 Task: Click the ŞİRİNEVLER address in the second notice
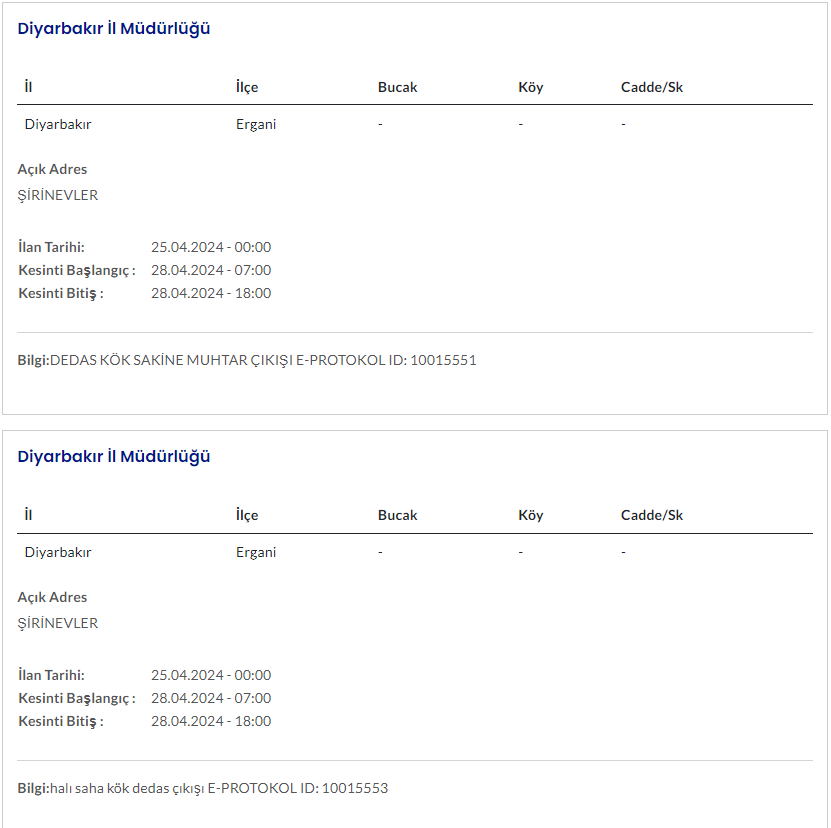[x=58, y=623]
